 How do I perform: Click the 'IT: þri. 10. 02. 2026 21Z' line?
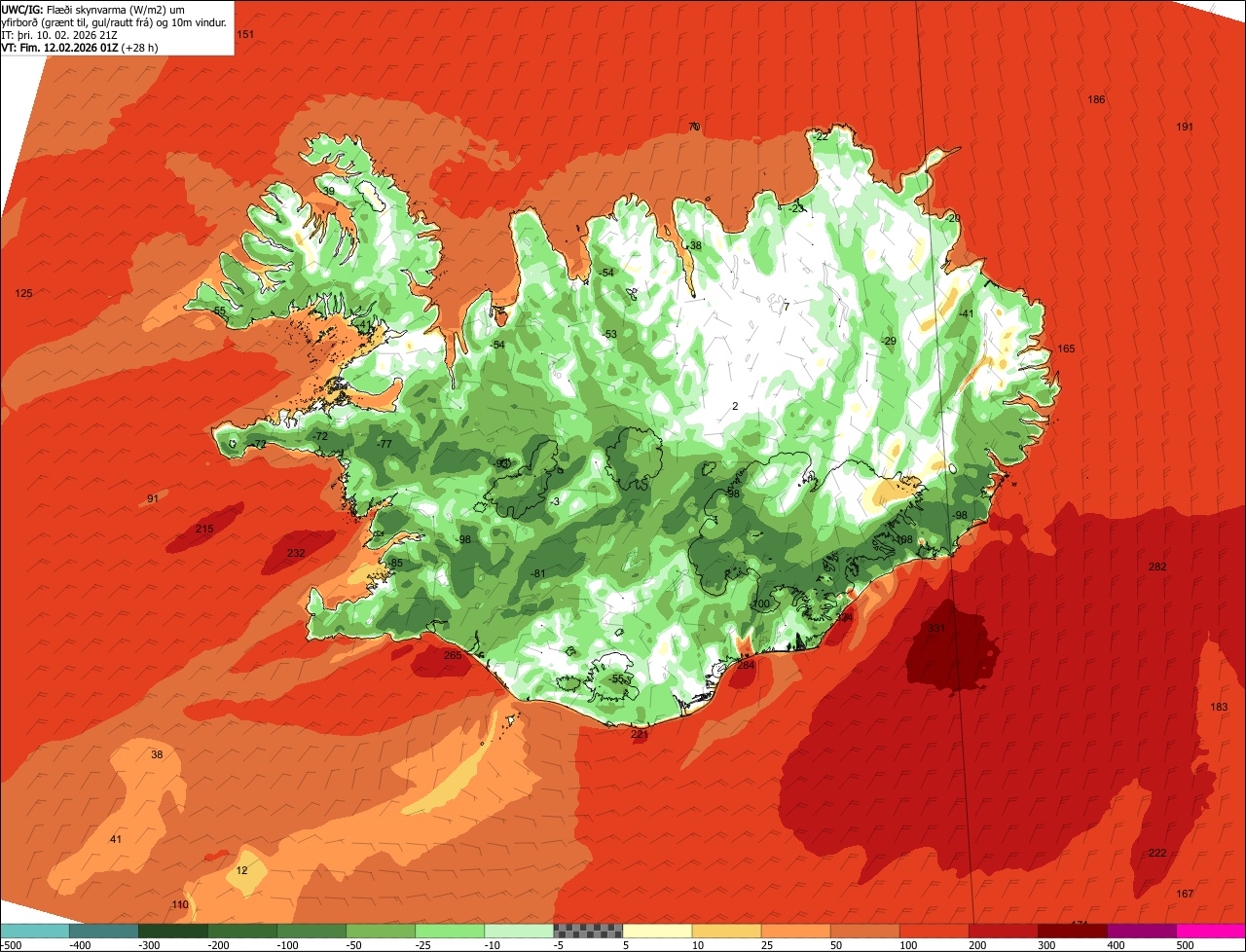tap(59, 34)
